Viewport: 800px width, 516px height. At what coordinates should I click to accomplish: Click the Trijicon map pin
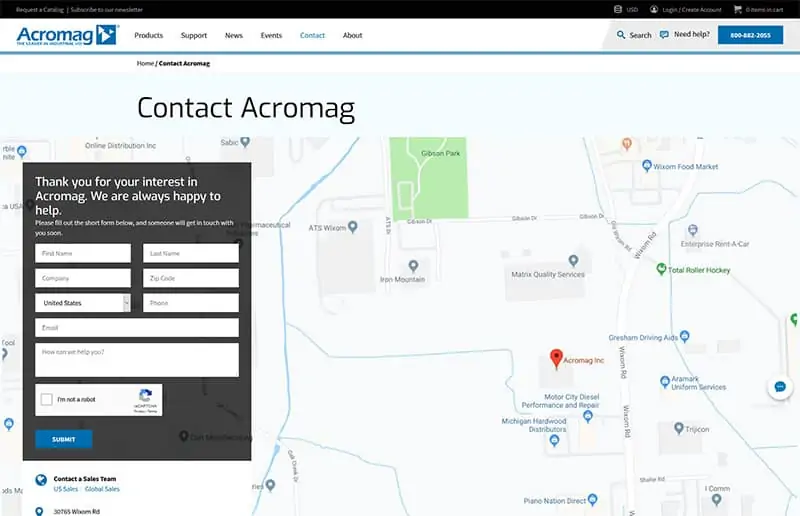[x=679, y=428]
